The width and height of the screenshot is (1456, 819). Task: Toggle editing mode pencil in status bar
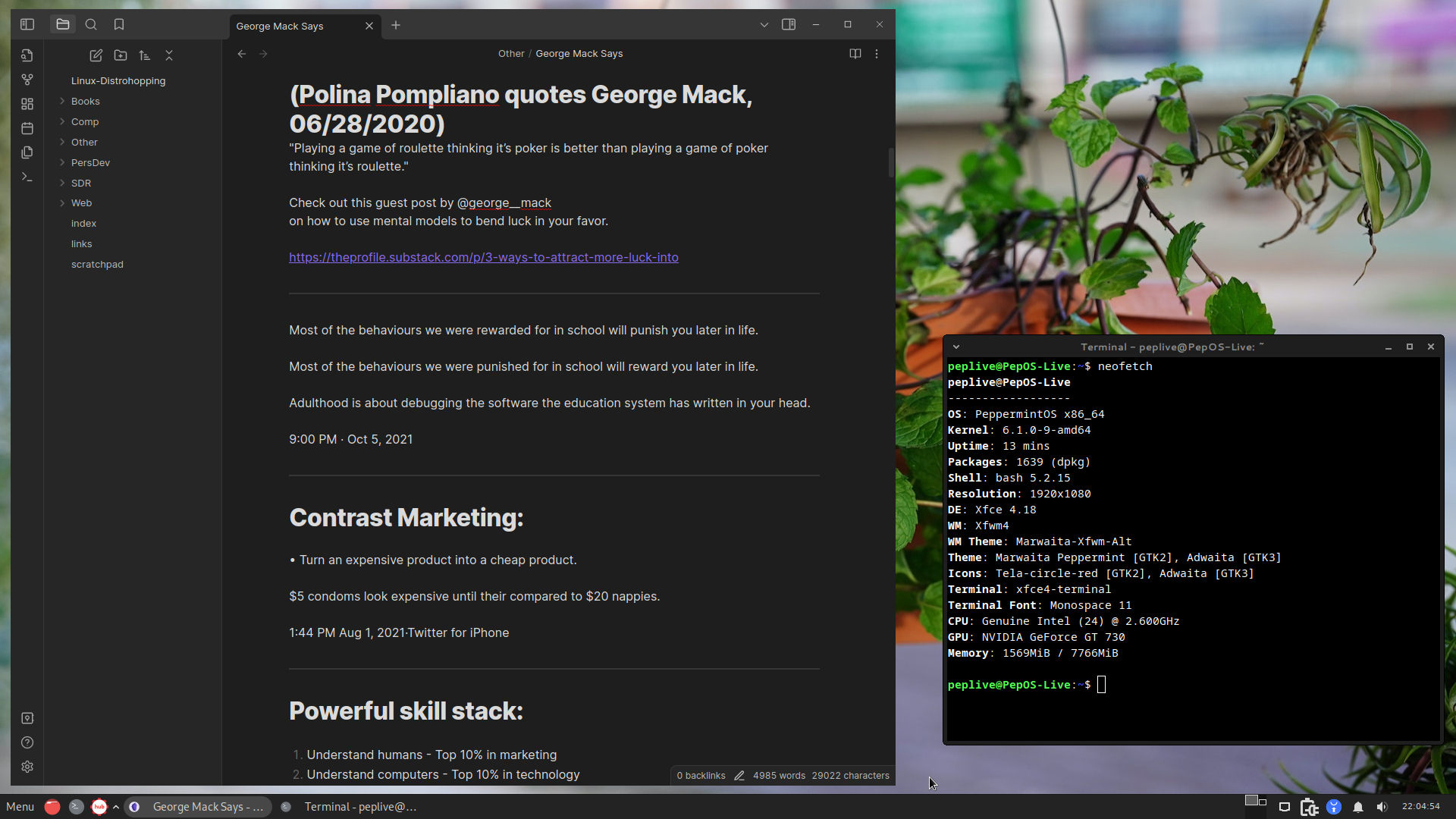pos(739,776)
